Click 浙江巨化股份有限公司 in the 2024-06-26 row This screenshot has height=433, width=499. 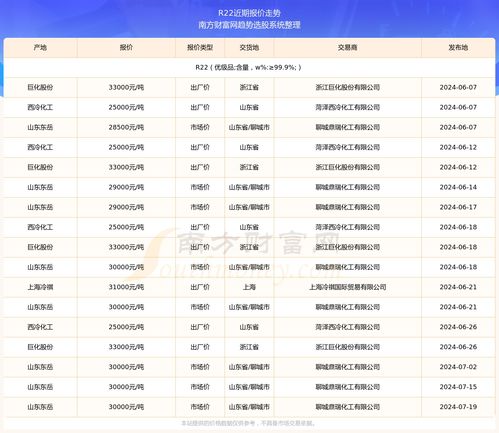(x=347, y=347)
